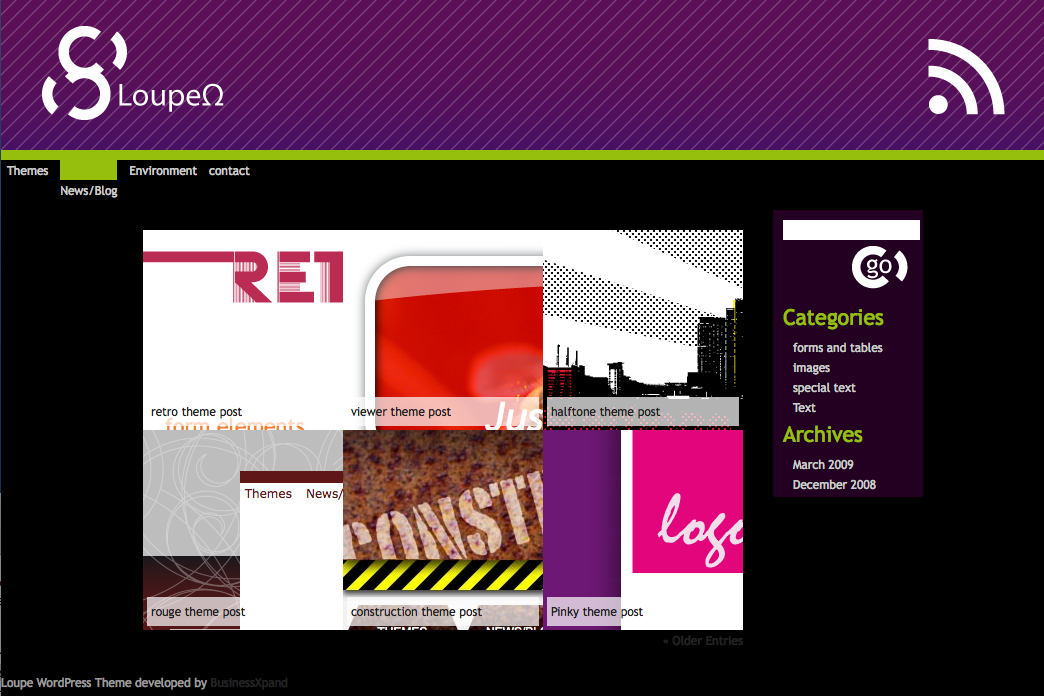Select the special text category
This screenshot has width=1044, height=696.
[824, 388]
